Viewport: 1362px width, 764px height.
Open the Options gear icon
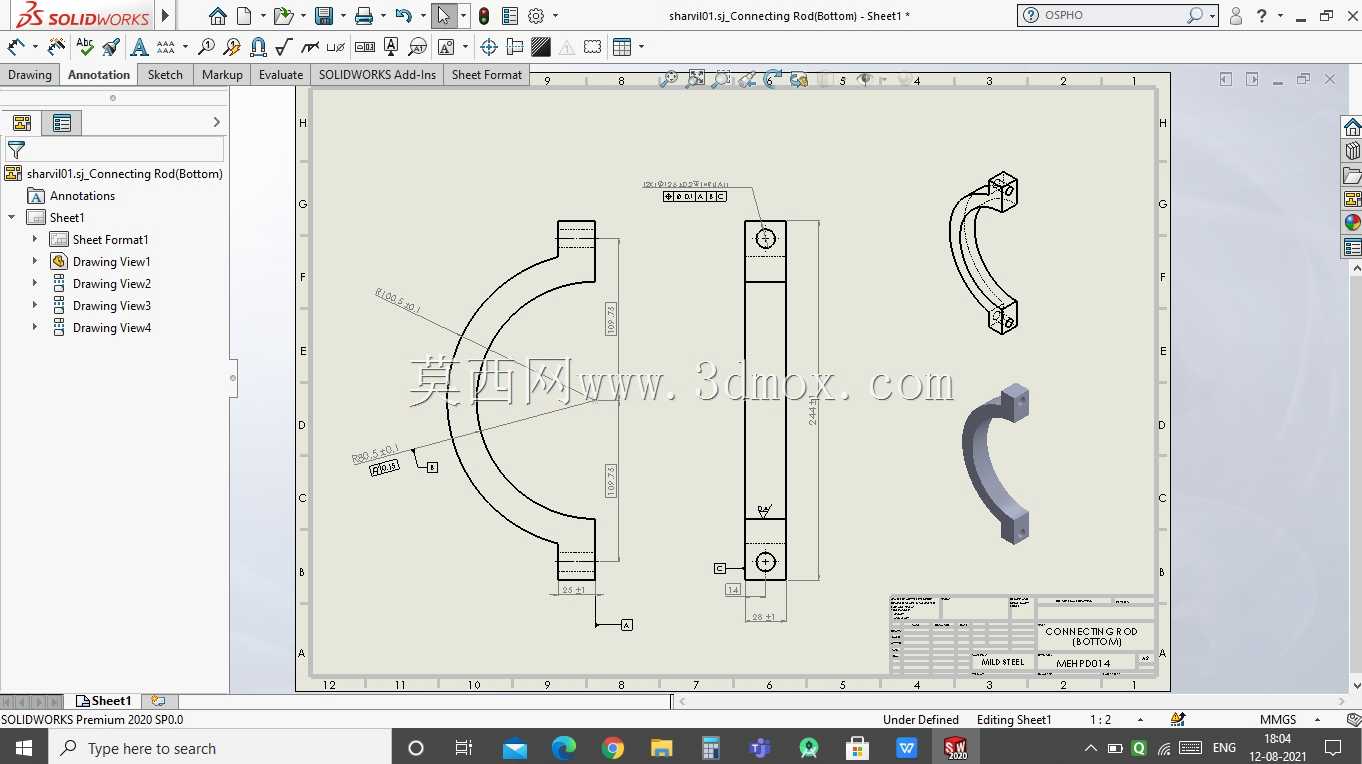pyautogui.click(x=536, y=16)
